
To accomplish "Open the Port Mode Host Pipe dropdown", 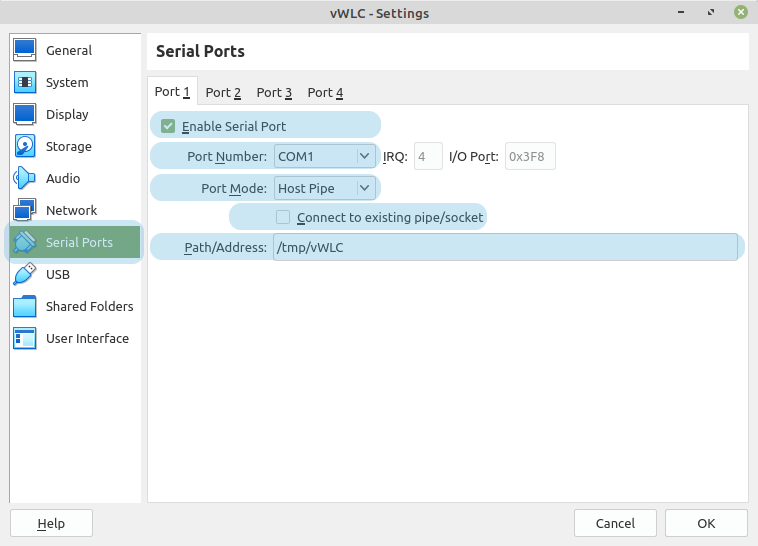I will point(324,188).
